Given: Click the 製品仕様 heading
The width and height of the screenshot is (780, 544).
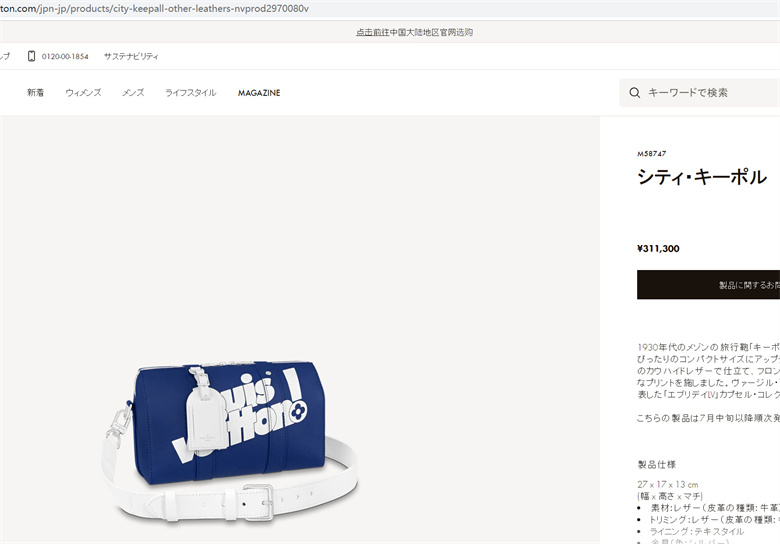Looking at the screenshot, I should coord(657,464).
